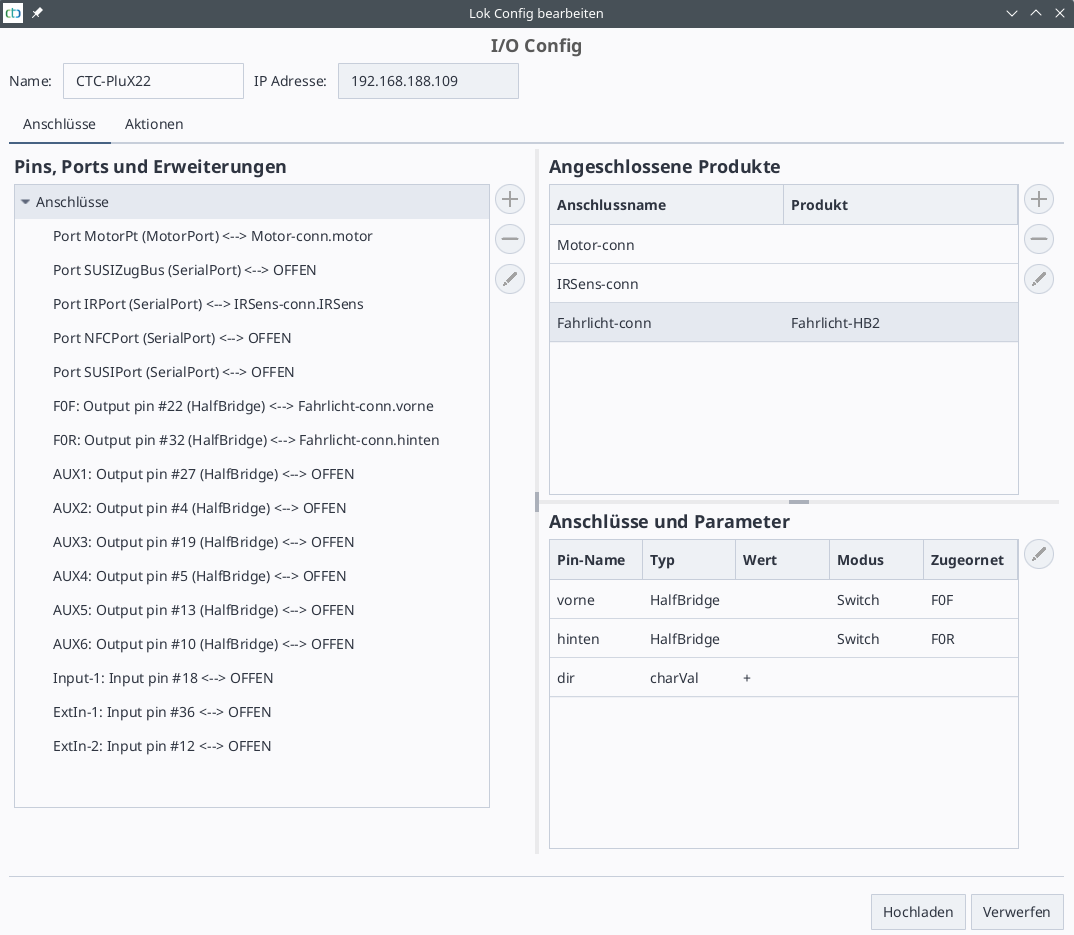
Task: Click the add button beside the Pins tree
Action: pos(510,199)
